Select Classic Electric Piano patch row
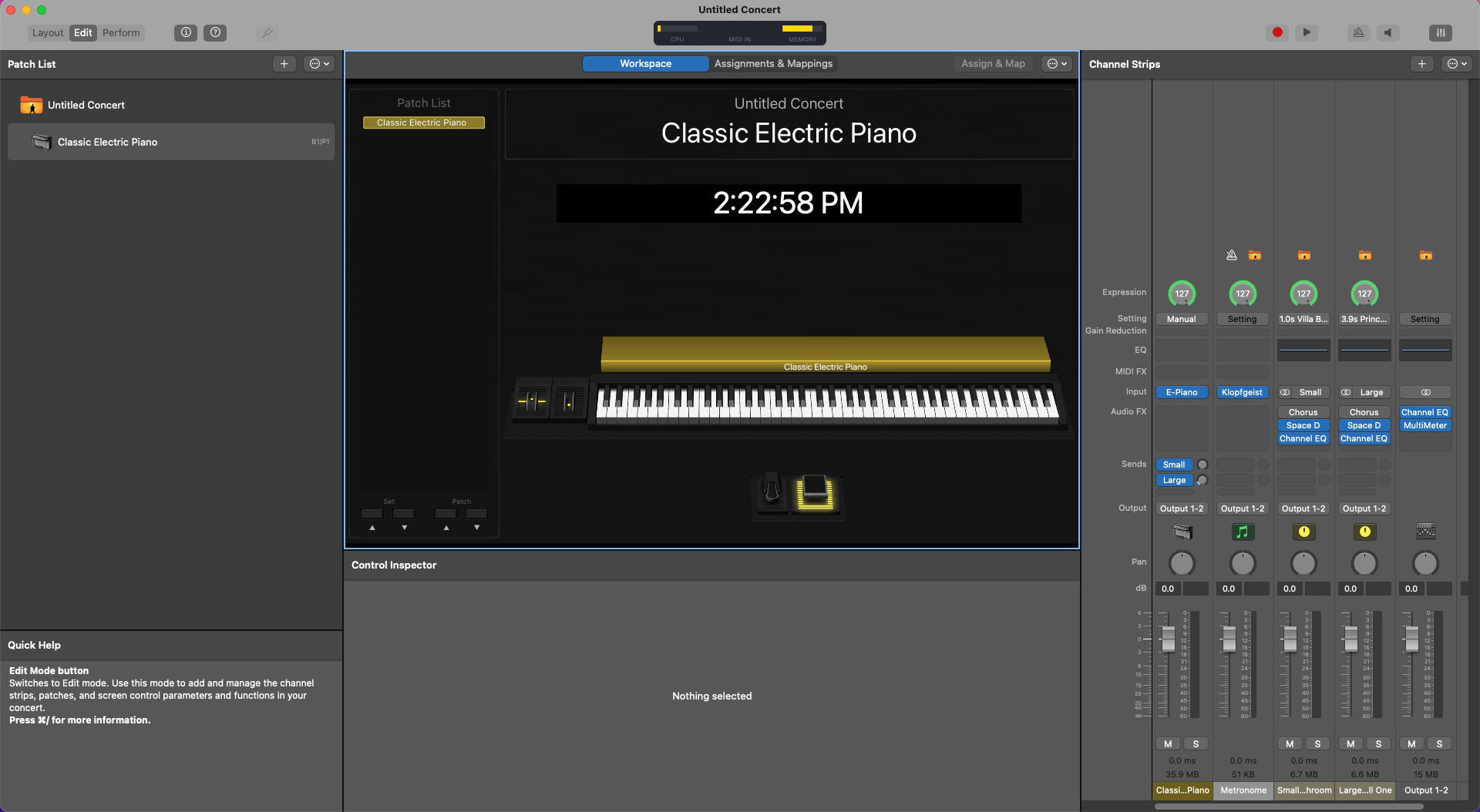The height and width of the screenshot is (812, 1480). point(171,142)
